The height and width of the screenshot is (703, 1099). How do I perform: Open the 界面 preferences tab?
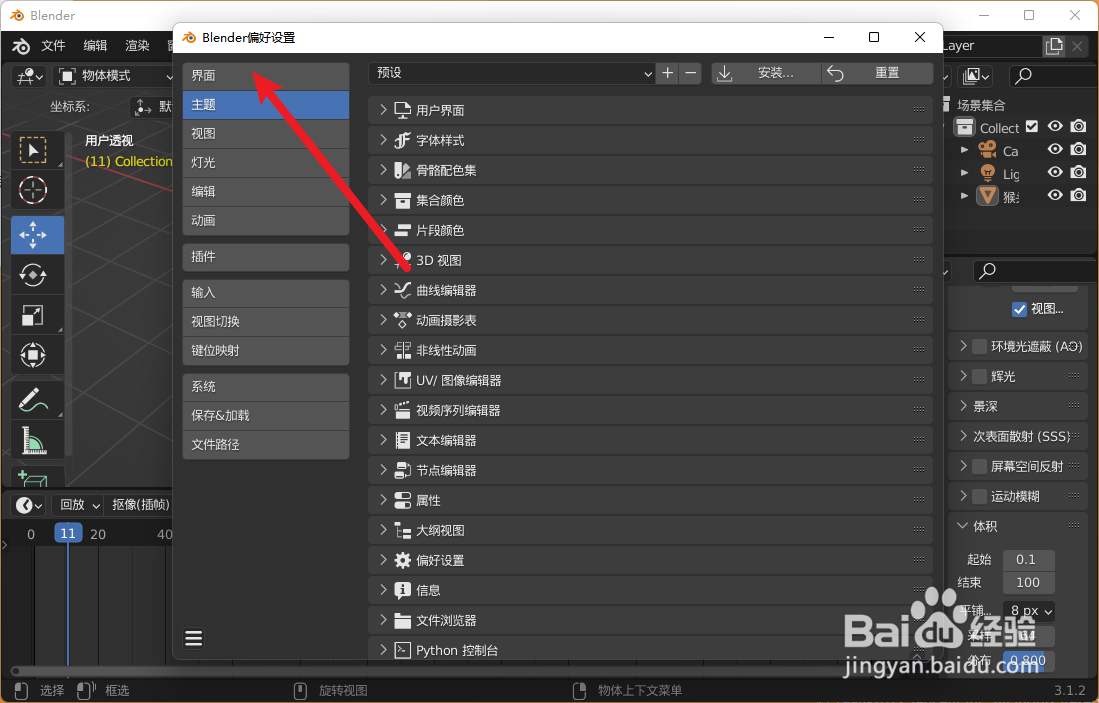tap(266, 76)
